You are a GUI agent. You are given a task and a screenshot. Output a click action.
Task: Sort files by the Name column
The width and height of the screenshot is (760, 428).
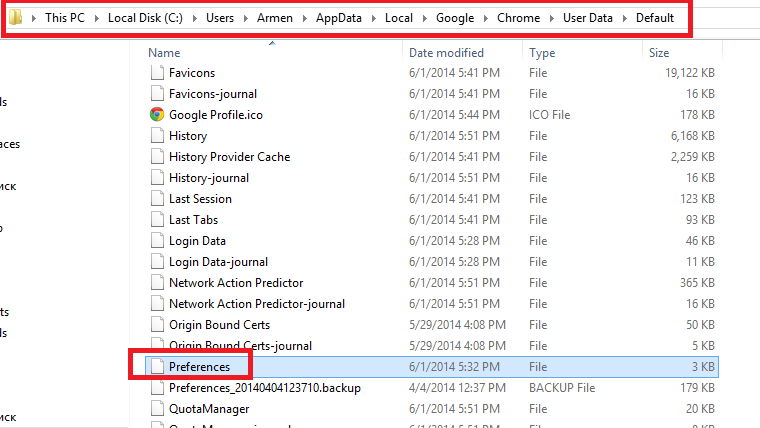(164, 52)
